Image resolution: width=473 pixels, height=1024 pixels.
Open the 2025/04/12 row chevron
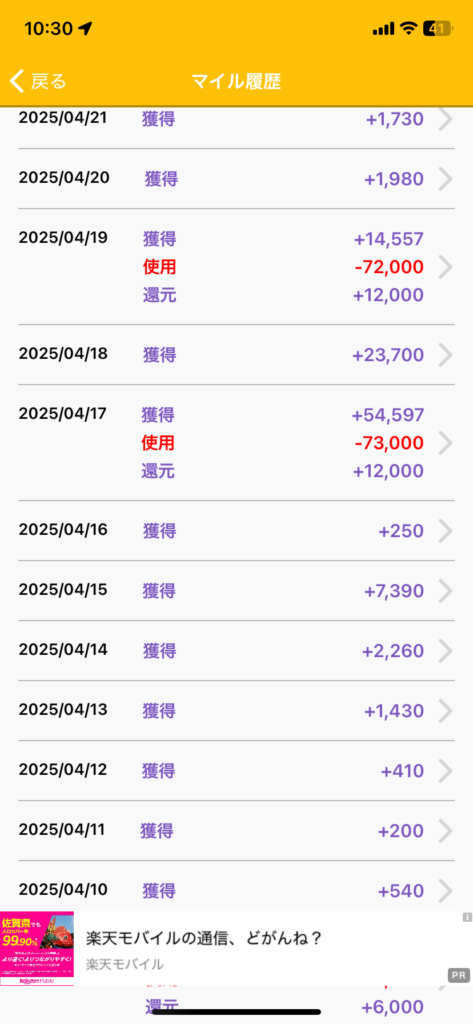click(446, 771)
